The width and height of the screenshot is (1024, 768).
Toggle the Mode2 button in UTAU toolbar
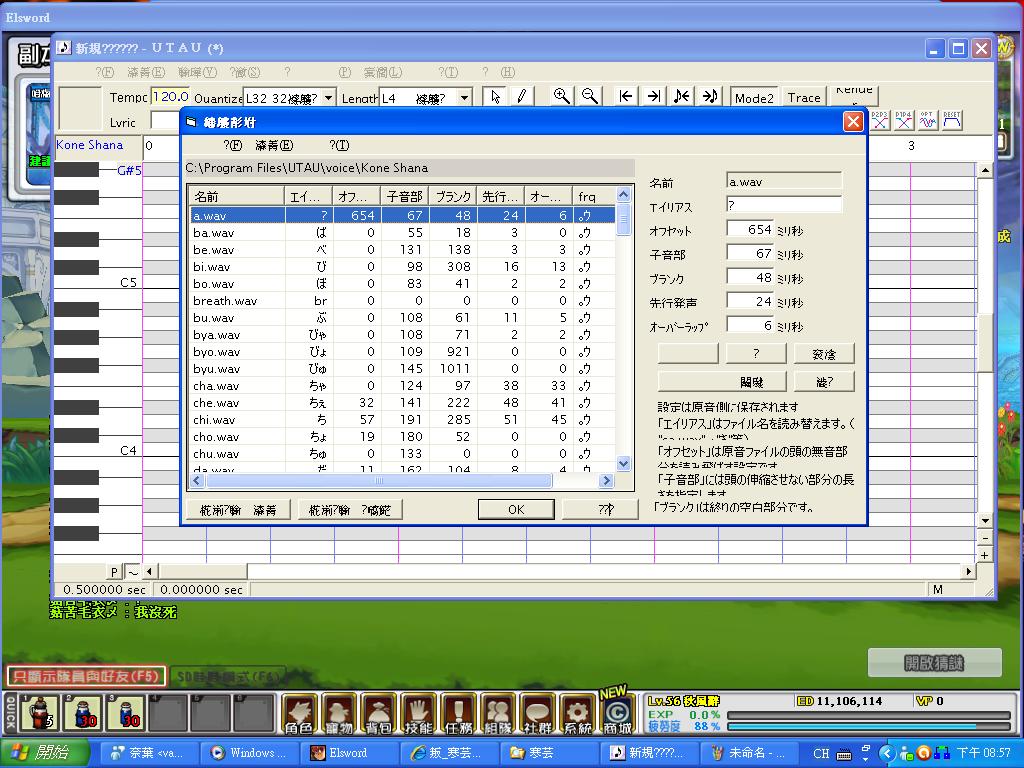click(x=754, y=97)
